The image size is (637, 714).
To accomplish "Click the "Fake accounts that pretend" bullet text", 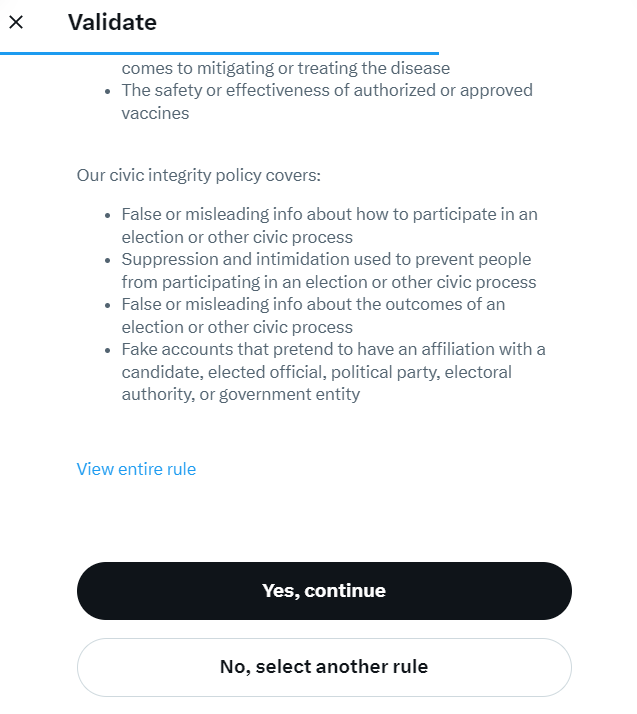I will 333,372.
